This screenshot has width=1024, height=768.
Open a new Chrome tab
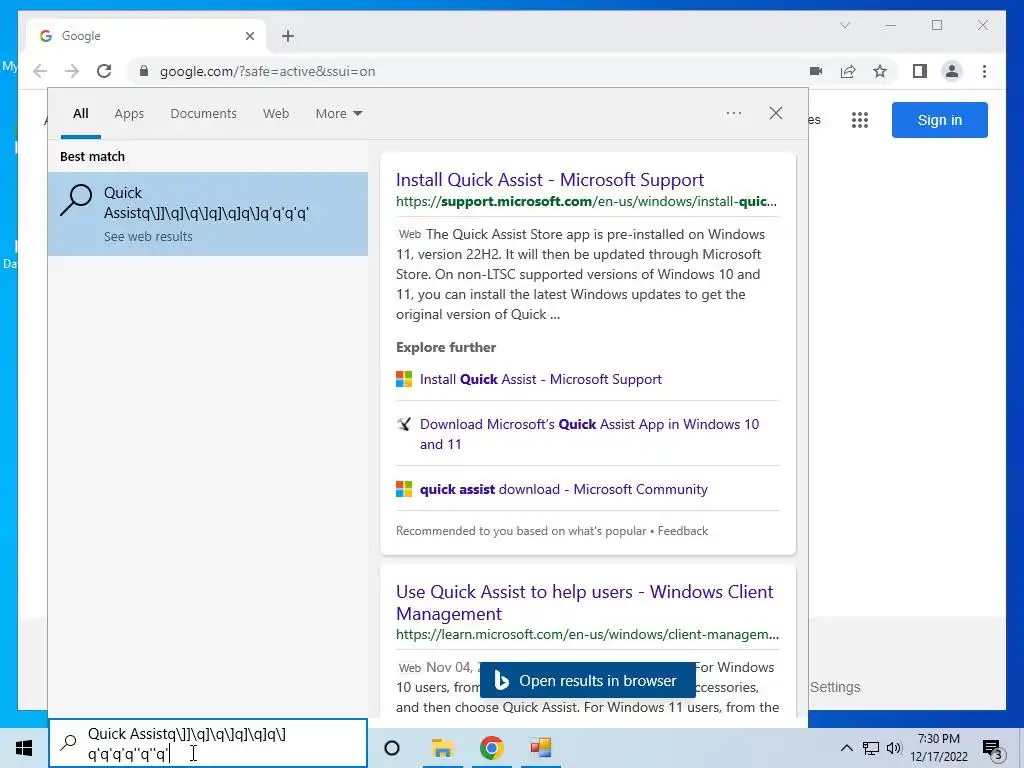288,36
